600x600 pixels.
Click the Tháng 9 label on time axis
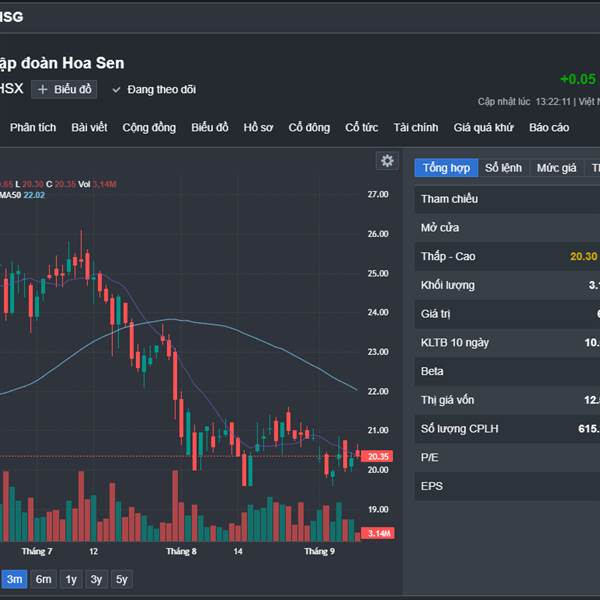320,551
